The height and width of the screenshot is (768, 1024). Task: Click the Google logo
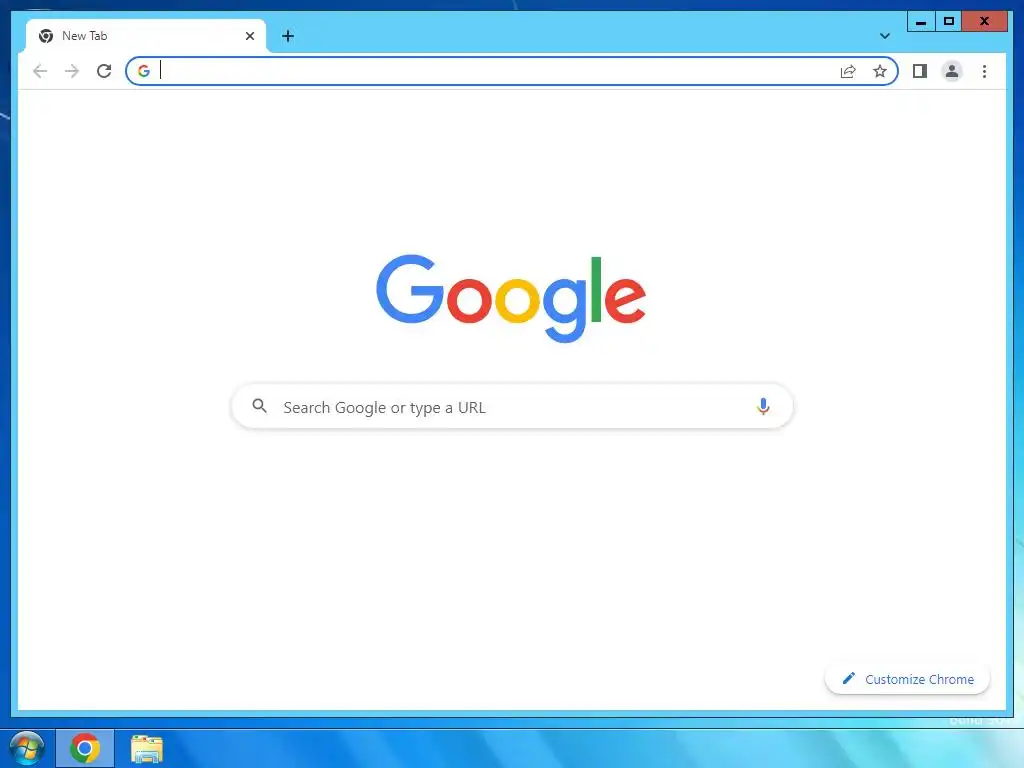click(511, 298)
